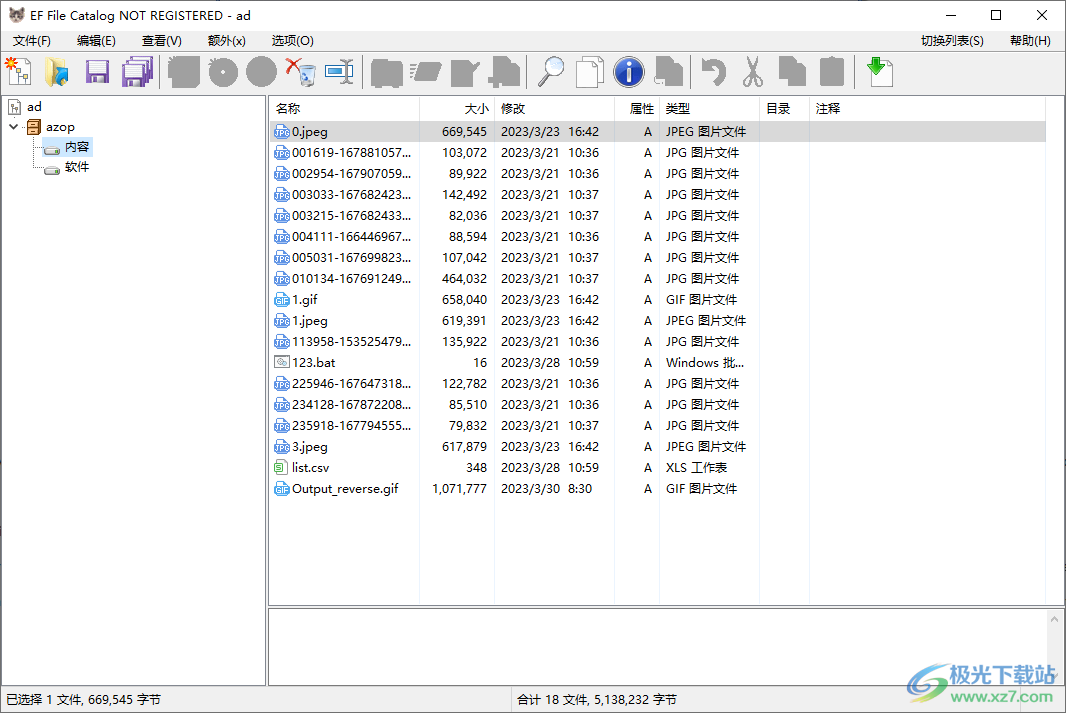Open the 查看(V) menu
The width and height of the screenshot is (1066, 713).
(x=162, y=41)
